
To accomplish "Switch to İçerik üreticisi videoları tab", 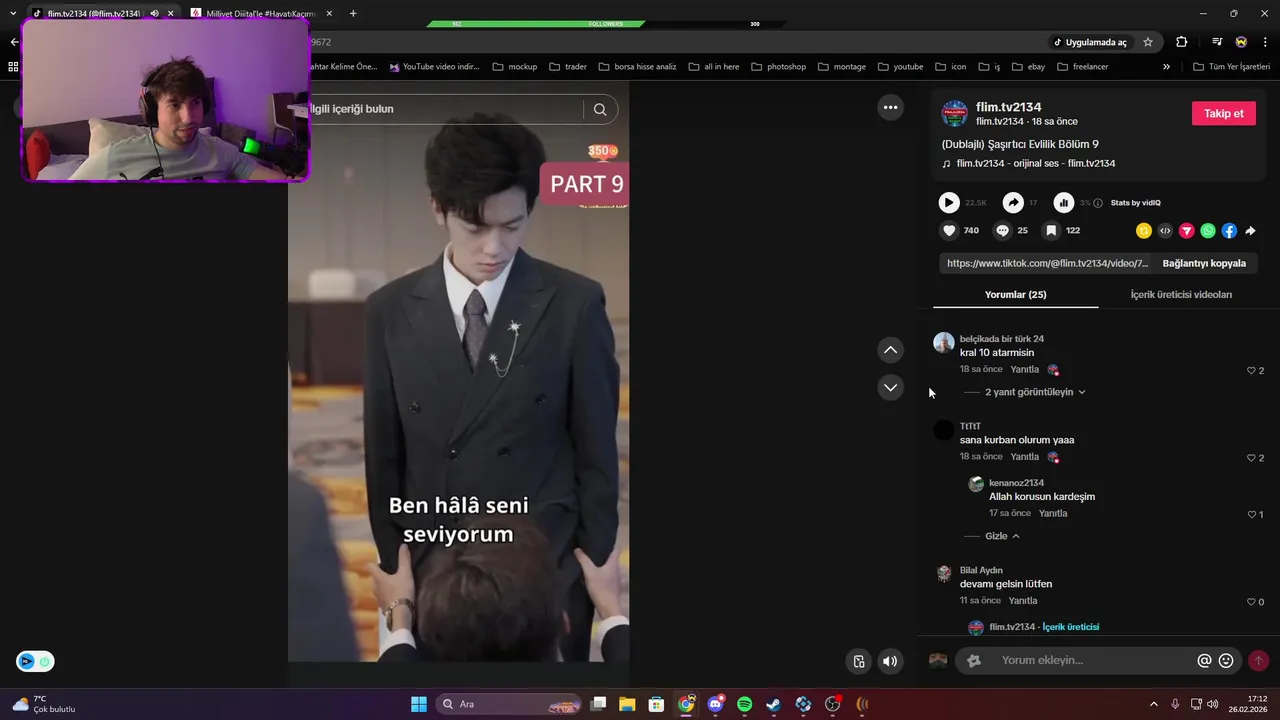I will click(x=1181, y=295).
